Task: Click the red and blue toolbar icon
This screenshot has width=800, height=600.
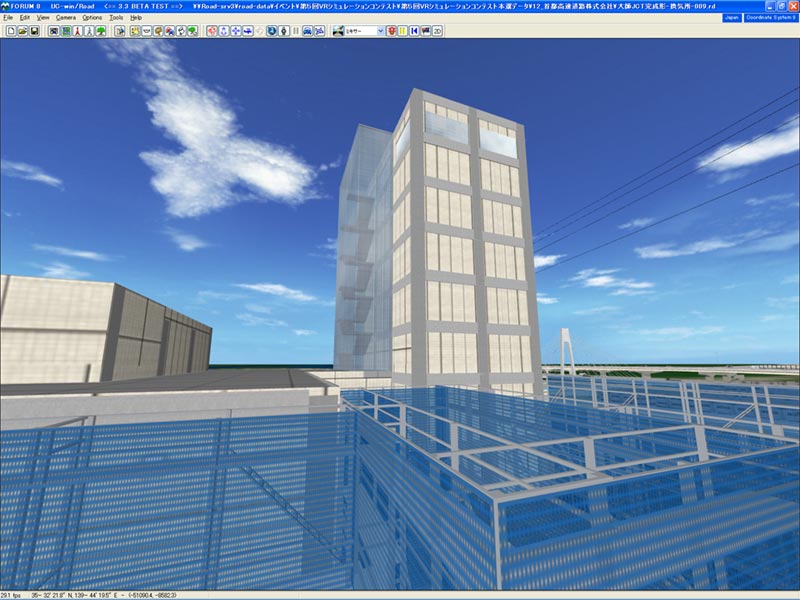Action: [x=169, y=31]
